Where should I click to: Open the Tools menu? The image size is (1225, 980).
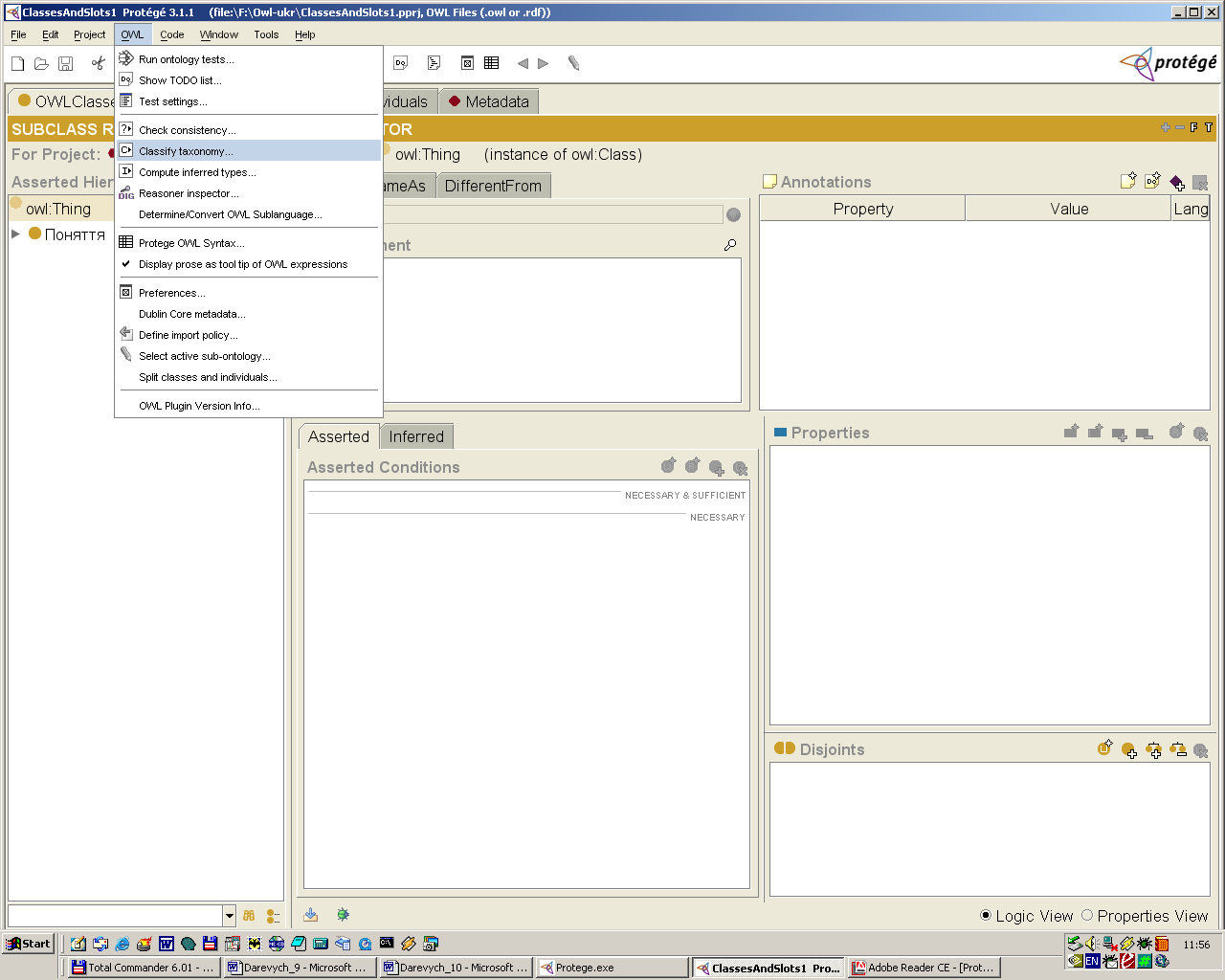pos(266,34)
